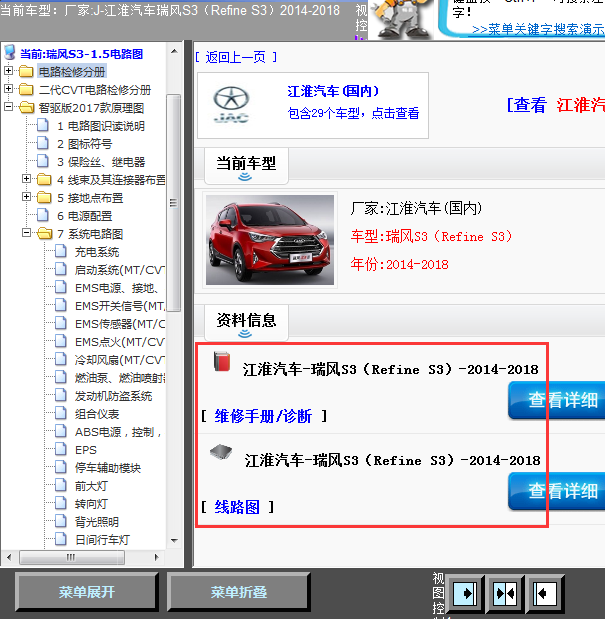Select the EPS diagram entry
The height and width of the screenshot is (619, 605).
click(x=86, y=450)
